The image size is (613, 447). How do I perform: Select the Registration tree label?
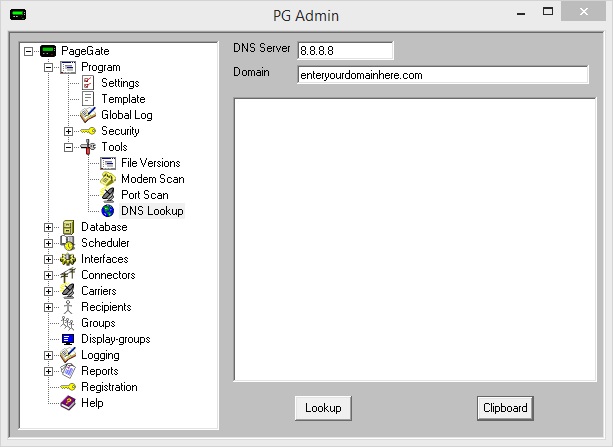[109, 387]
